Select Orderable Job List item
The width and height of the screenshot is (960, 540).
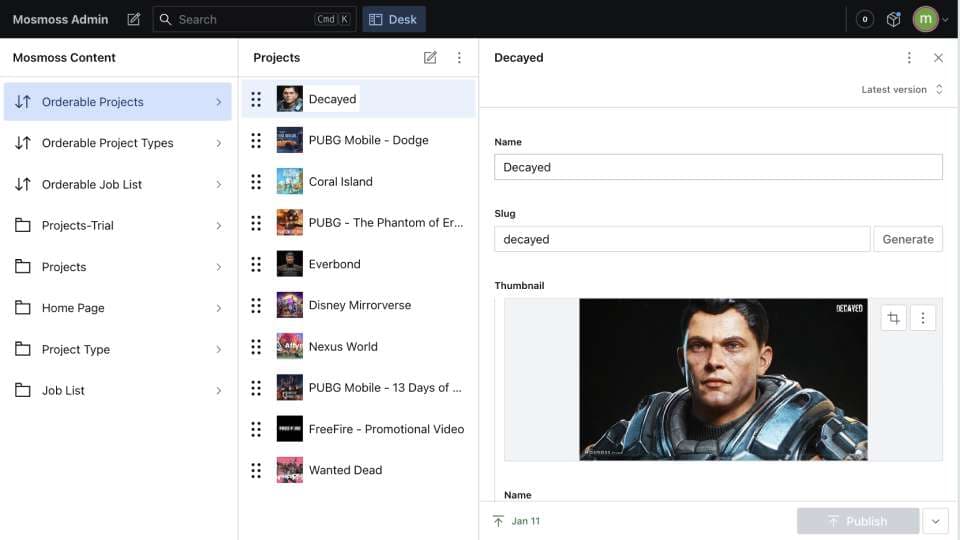(x=118, y=184)
